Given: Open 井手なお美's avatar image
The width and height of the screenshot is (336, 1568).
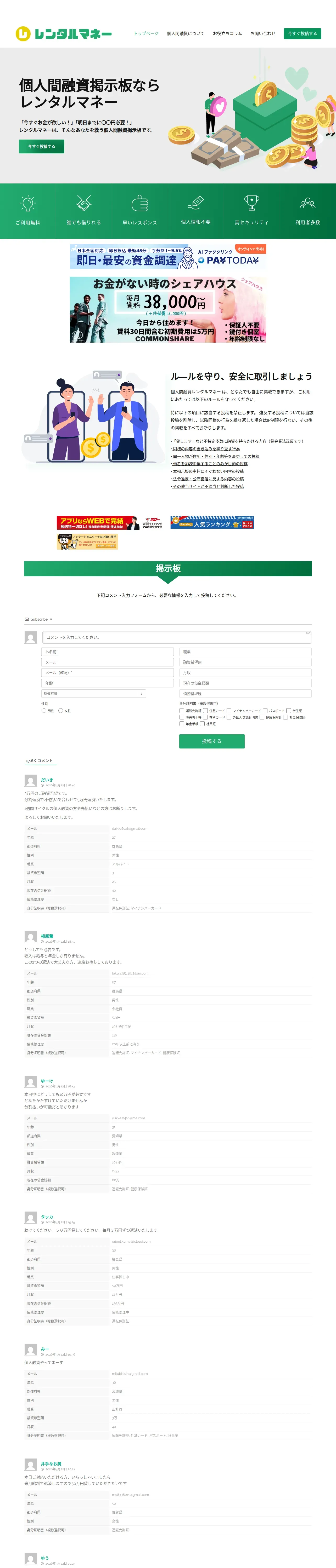Looking at the screenshot, I should coord(31,1465).
